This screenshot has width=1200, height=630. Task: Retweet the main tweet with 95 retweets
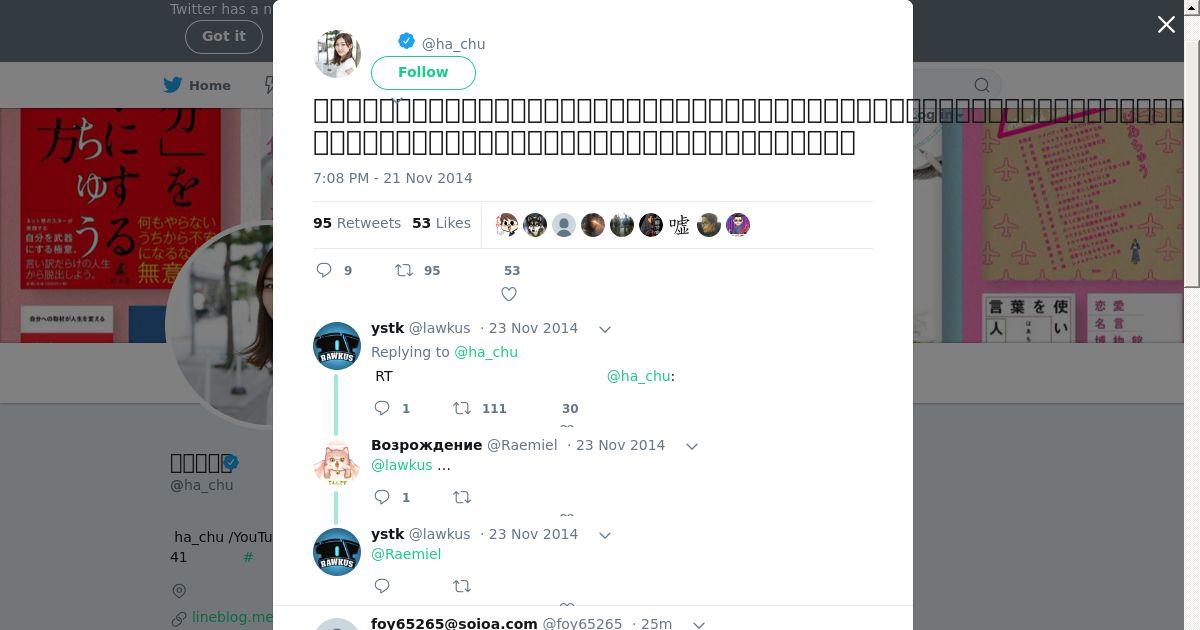[x=404, y=270]
